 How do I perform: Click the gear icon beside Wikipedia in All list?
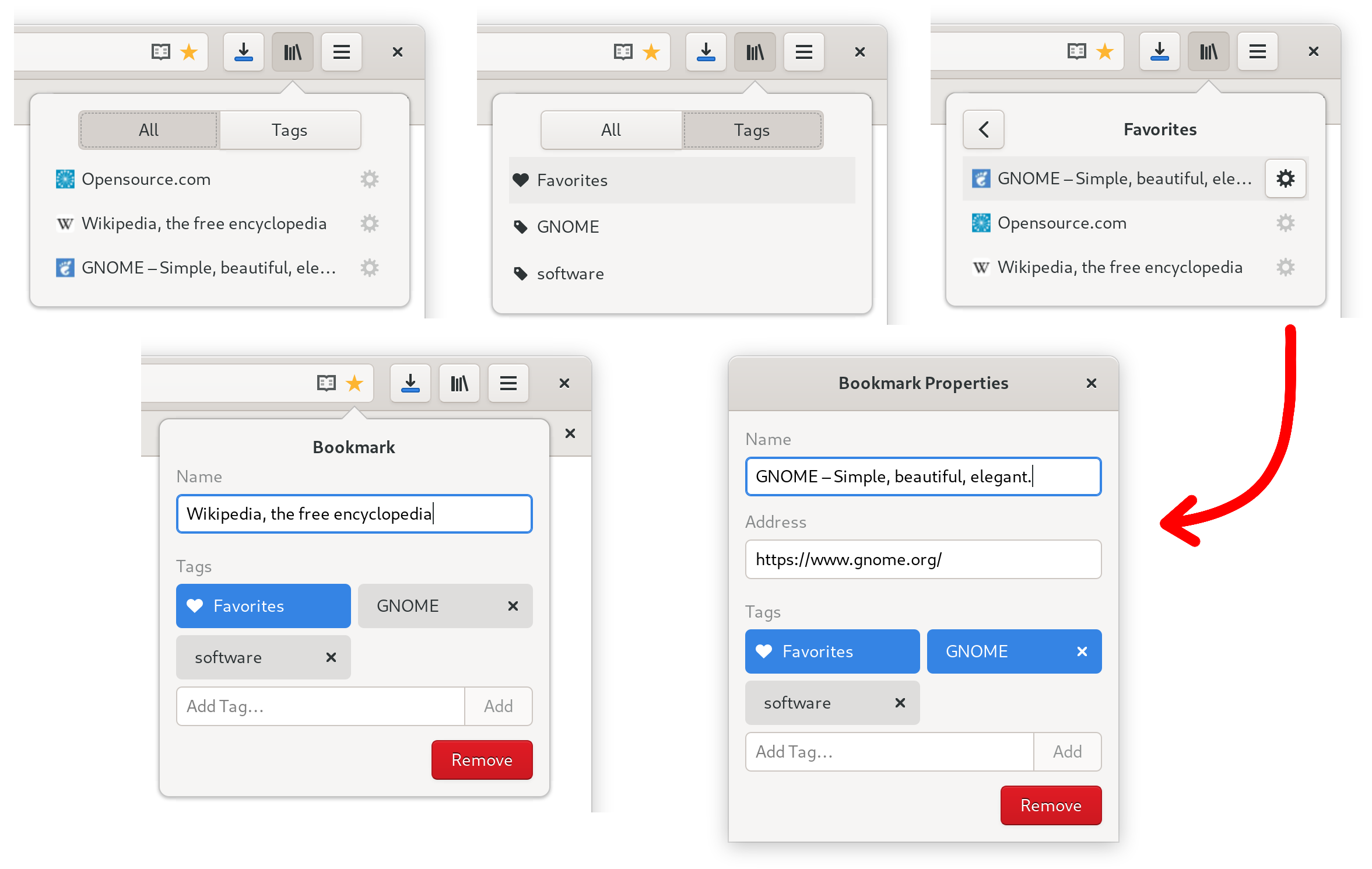coord(369,223)
